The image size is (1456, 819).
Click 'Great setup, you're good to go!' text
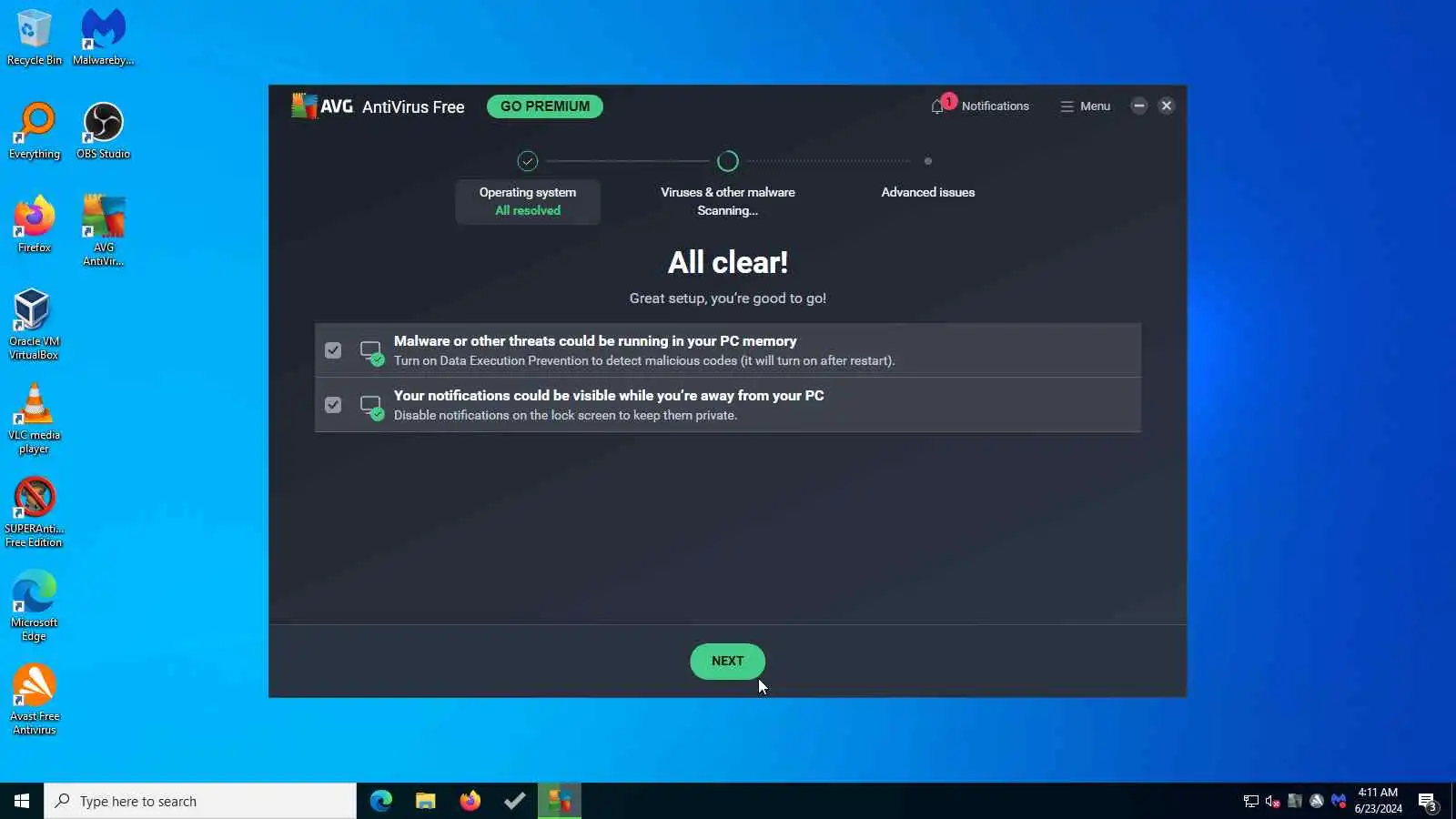pyautogui.click(x=728, y=298)
